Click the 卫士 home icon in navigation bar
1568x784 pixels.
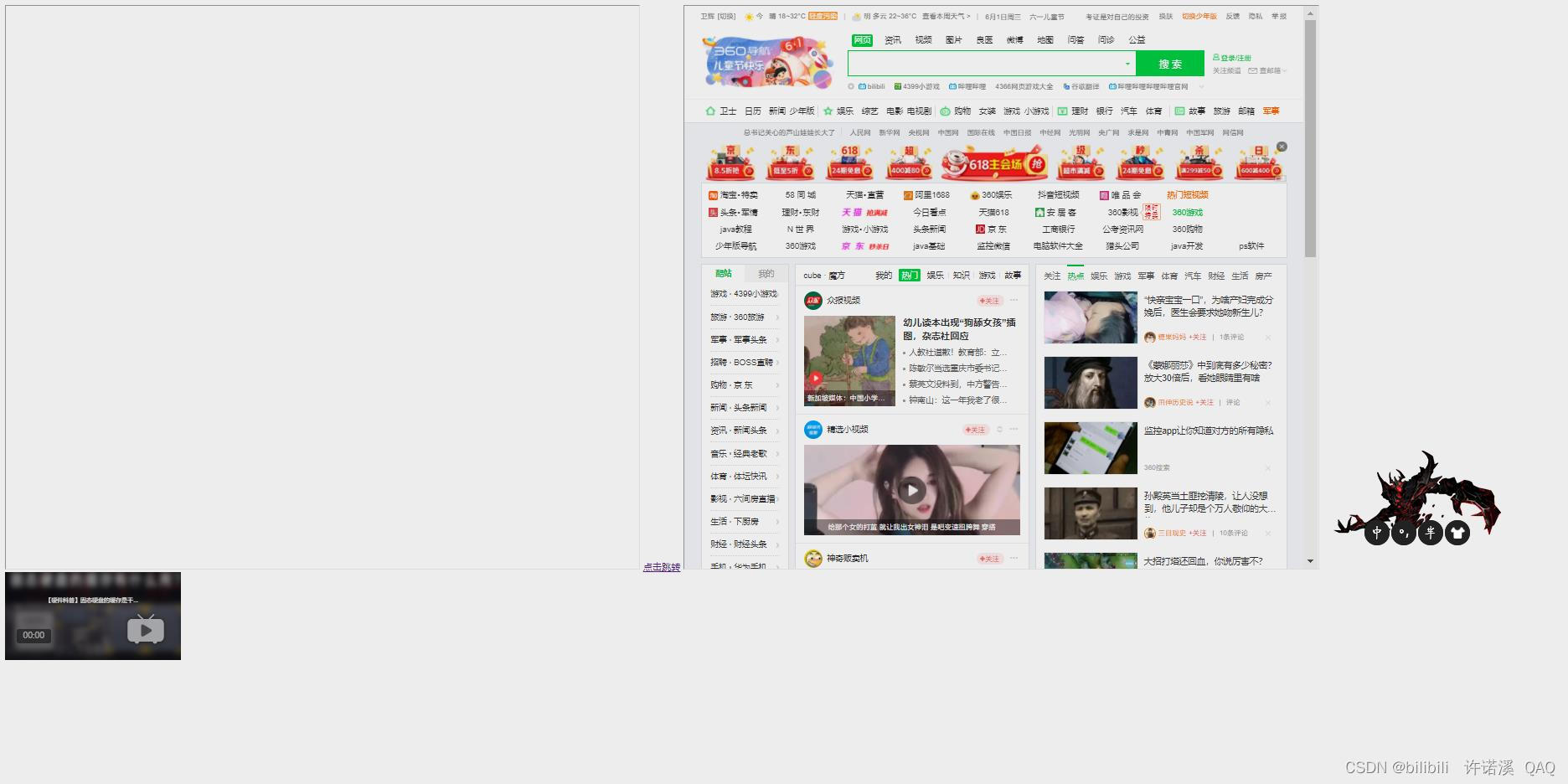pyautogui.click(x=710, y=111)
